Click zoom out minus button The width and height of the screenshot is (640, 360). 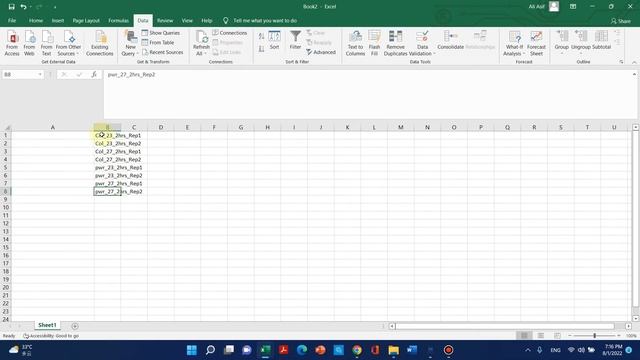[x=570, y=336]
